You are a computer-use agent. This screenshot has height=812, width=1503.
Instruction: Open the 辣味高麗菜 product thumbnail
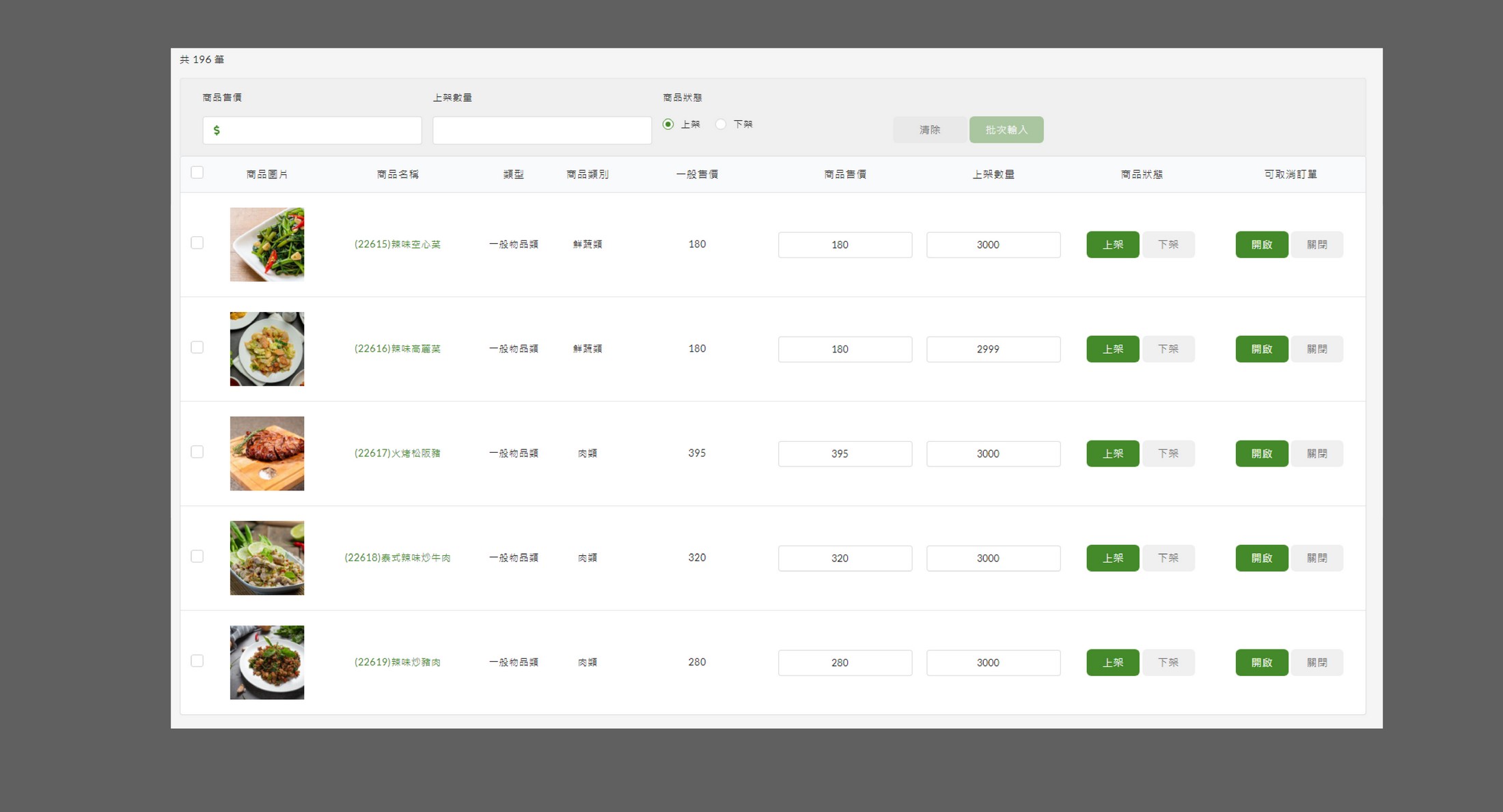pyautogui.click(x=267, y=349)
